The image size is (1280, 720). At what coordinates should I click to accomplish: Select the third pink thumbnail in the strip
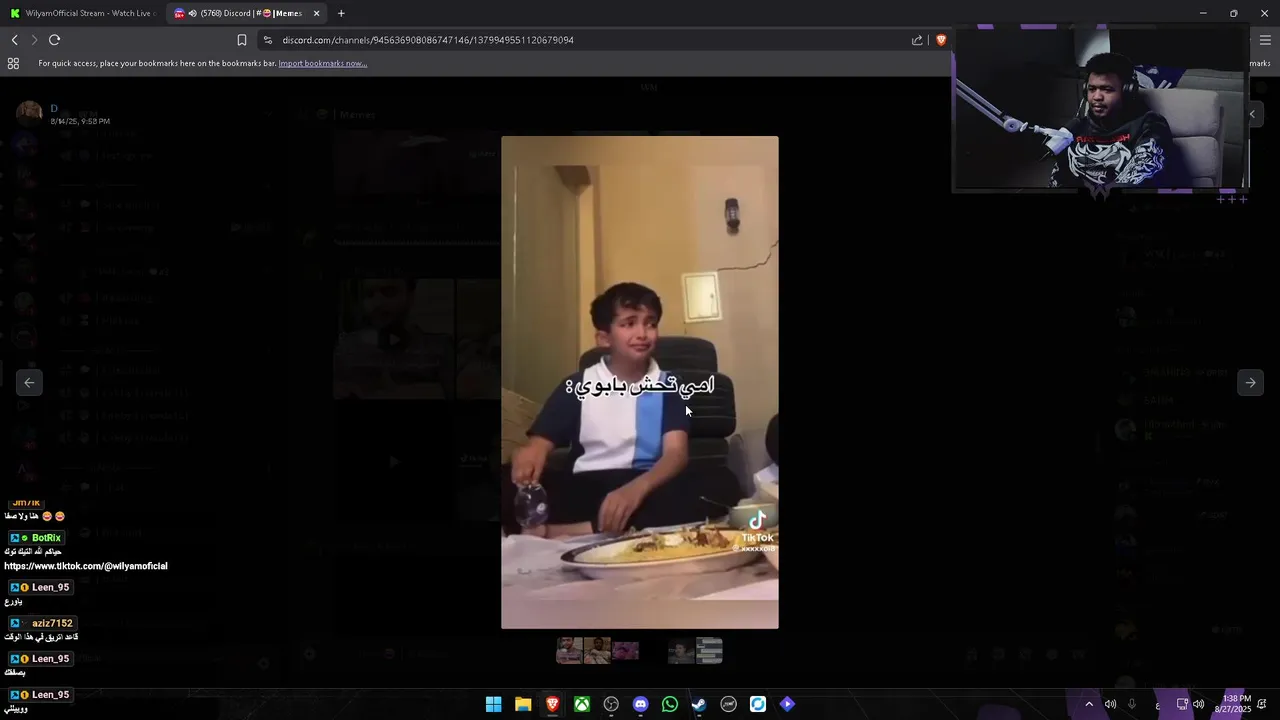[625, 651]
